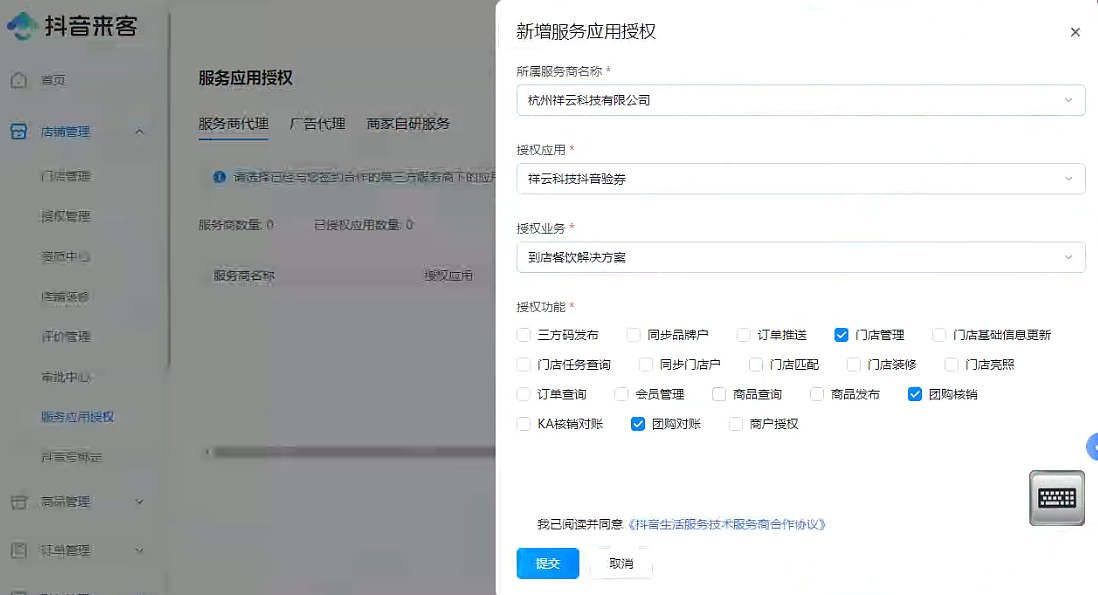Click the 服务商数量: 0 text
Image resolution: width=1098 pixels, height=595 pixels.
tap(236, 225)
